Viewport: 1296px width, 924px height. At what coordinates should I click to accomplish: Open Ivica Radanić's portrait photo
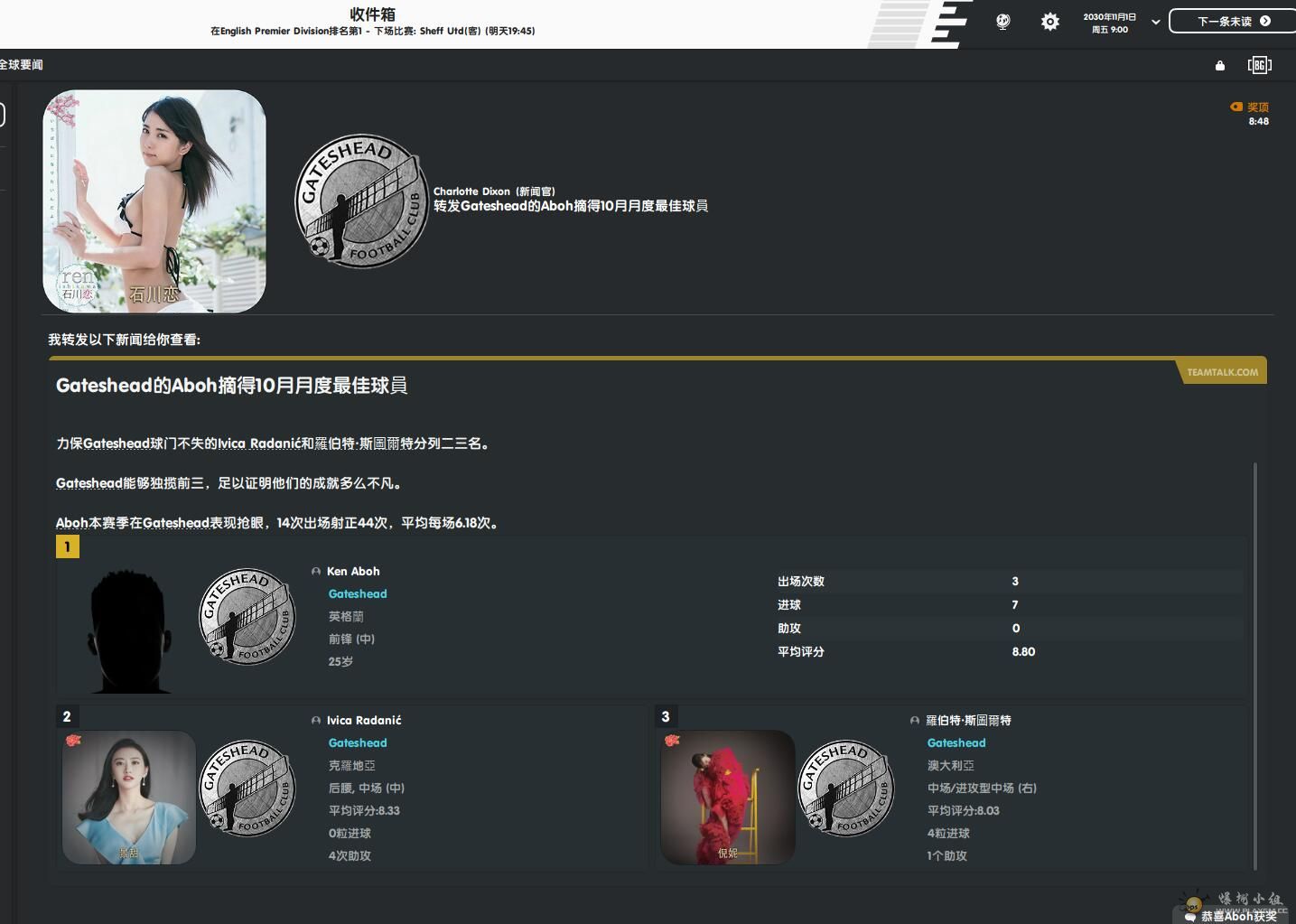pos(128,798)
